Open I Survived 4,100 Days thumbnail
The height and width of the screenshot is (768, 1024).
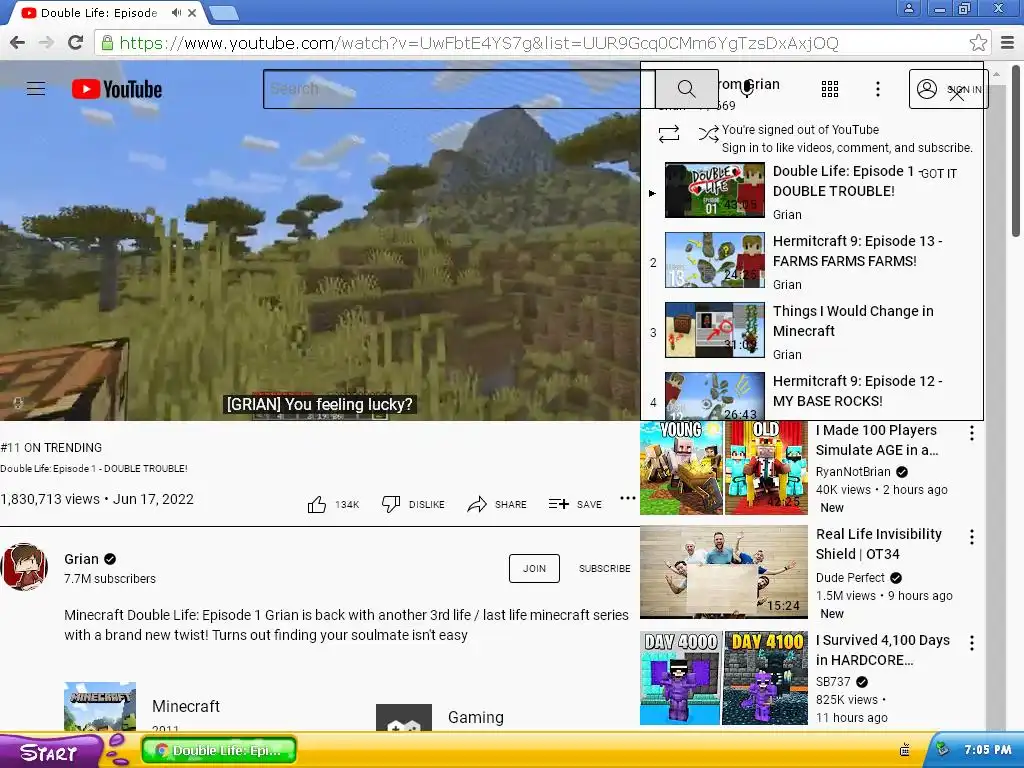pyautogui.click(x=724, y=678)
